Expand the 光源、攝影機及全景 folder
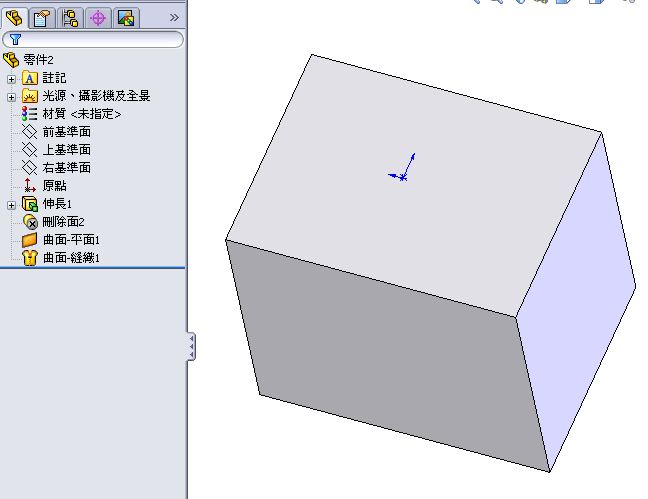The height and width of the screenshot is (499, 648). click(12, 97)
